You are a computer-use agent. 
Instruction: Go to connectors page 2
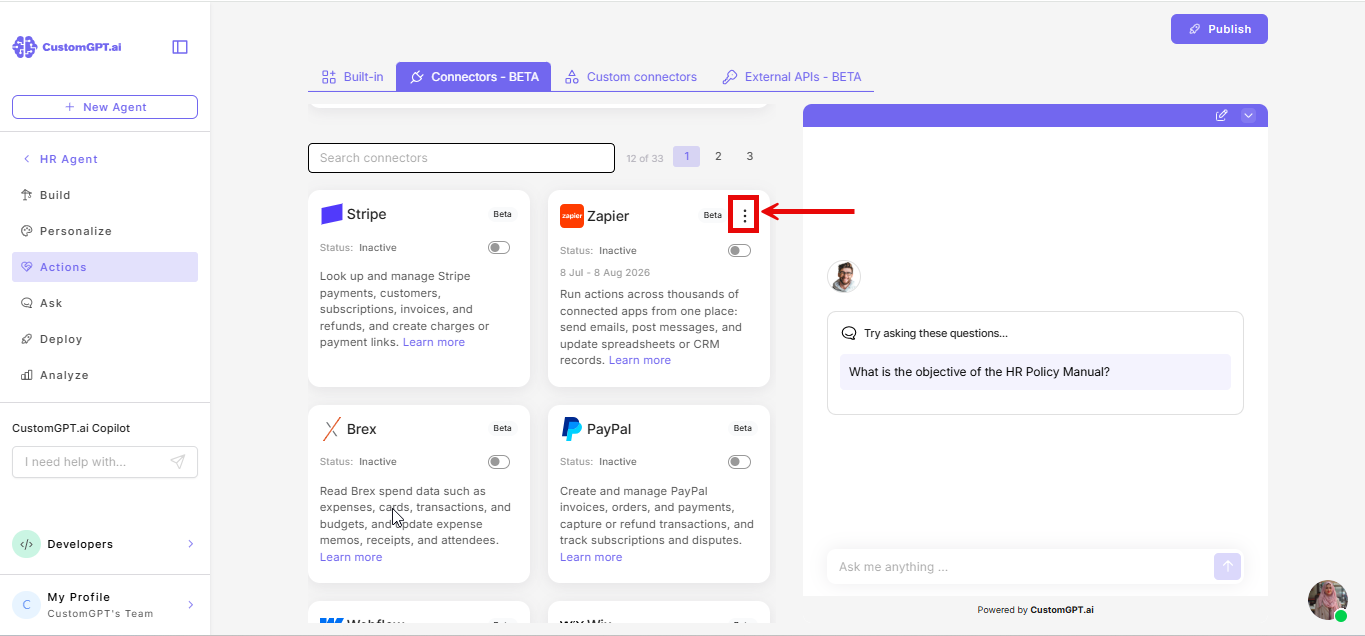click(x=718, y=157)
